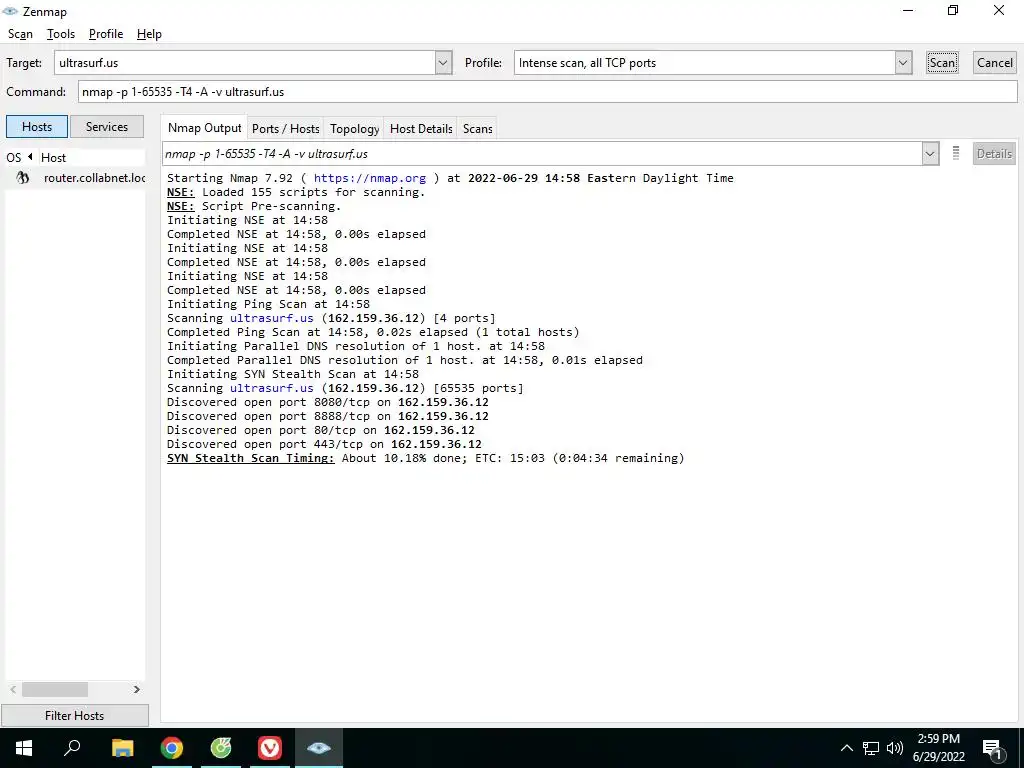Click the OS column sort arrow
This screenshot has height=768, width=1024.
(30, 157)
